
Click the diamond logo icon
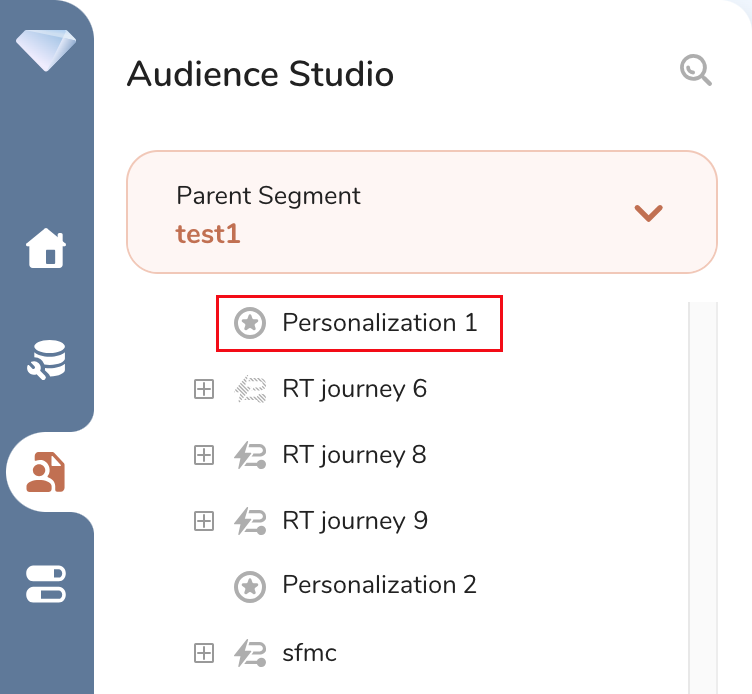tap(46, 48)
